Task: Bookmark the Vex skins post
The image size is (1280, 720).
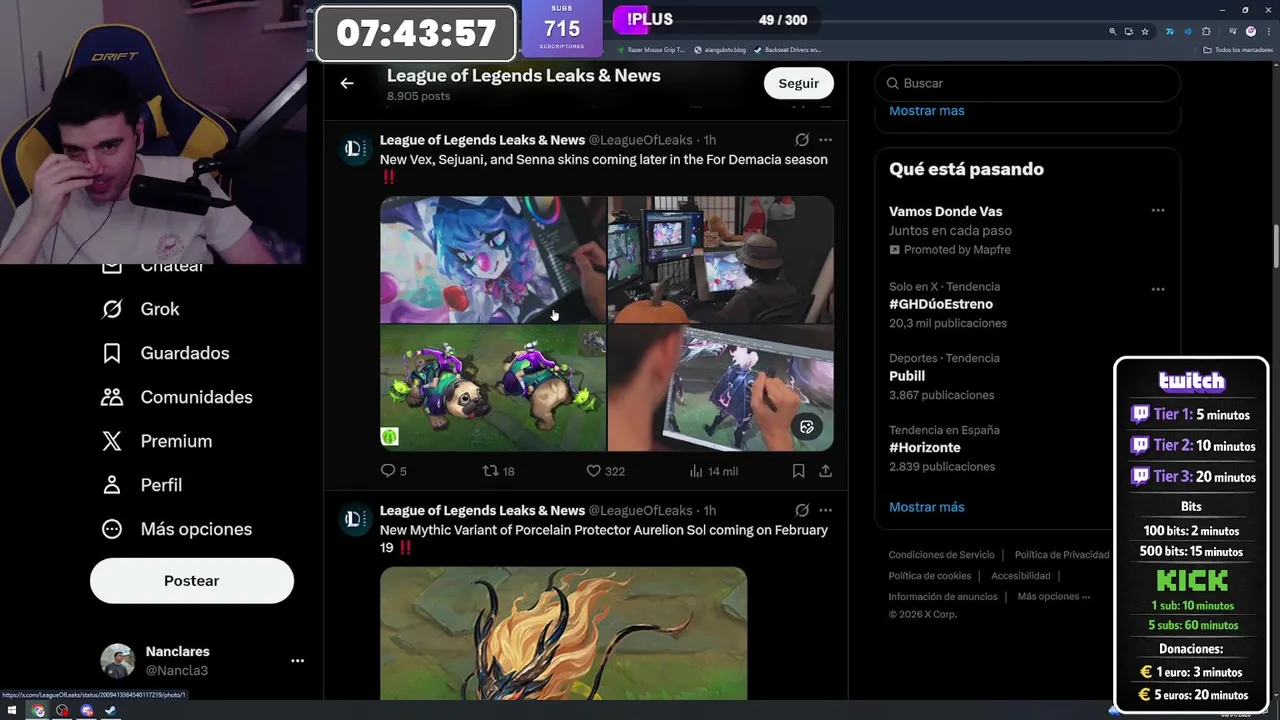Action: pyautogui.click(x=798, y=470)
